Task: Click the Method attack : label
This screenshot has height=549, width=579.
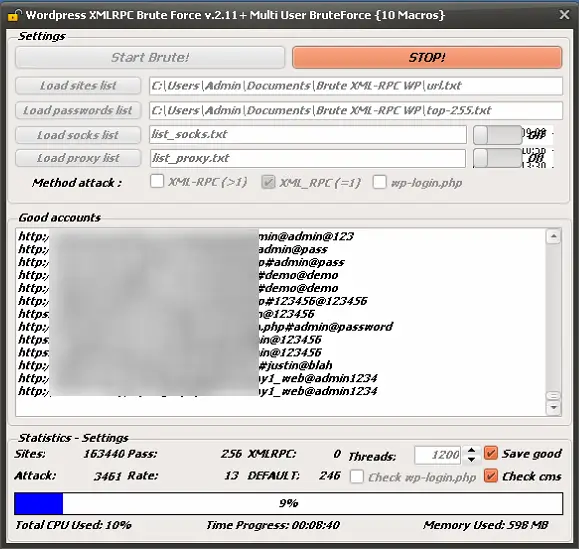Action: coord(77,183)
